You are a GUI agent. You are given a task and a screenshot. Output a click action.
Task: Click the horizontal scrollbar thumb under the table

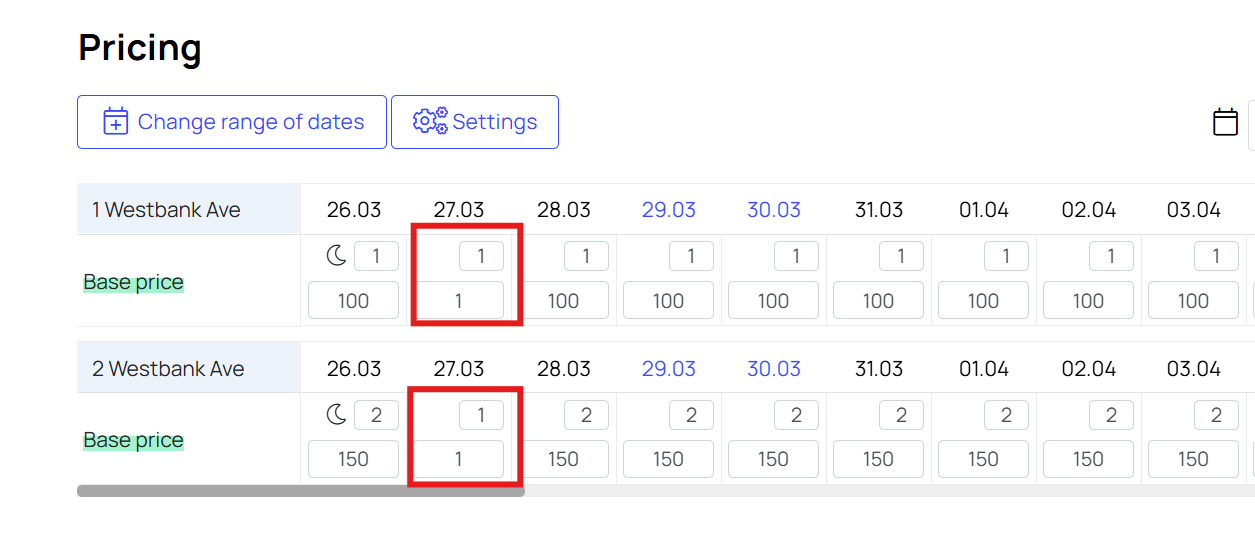point(301,491)
